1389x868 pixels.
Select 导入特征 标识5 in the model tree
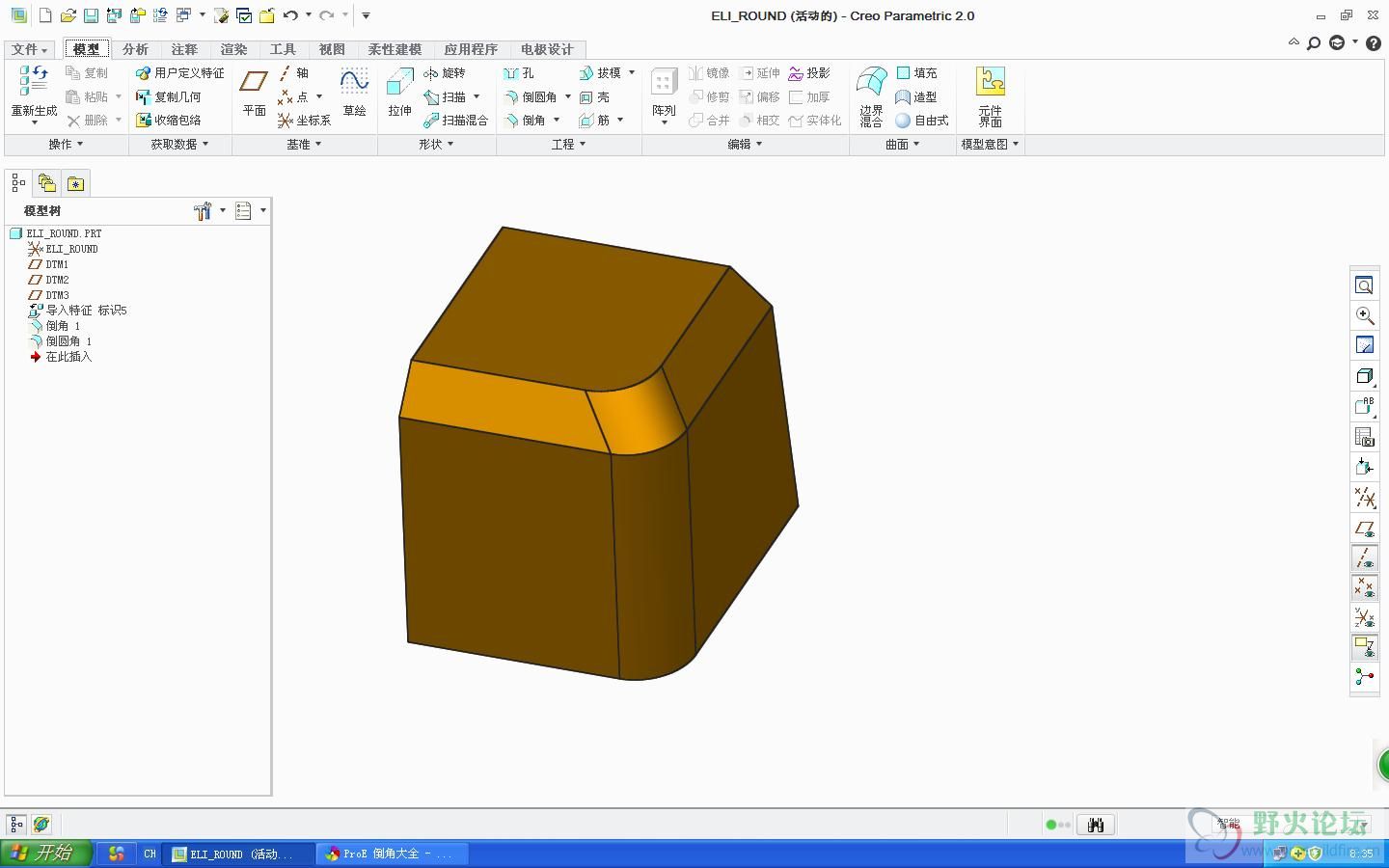tap(77, 311)
